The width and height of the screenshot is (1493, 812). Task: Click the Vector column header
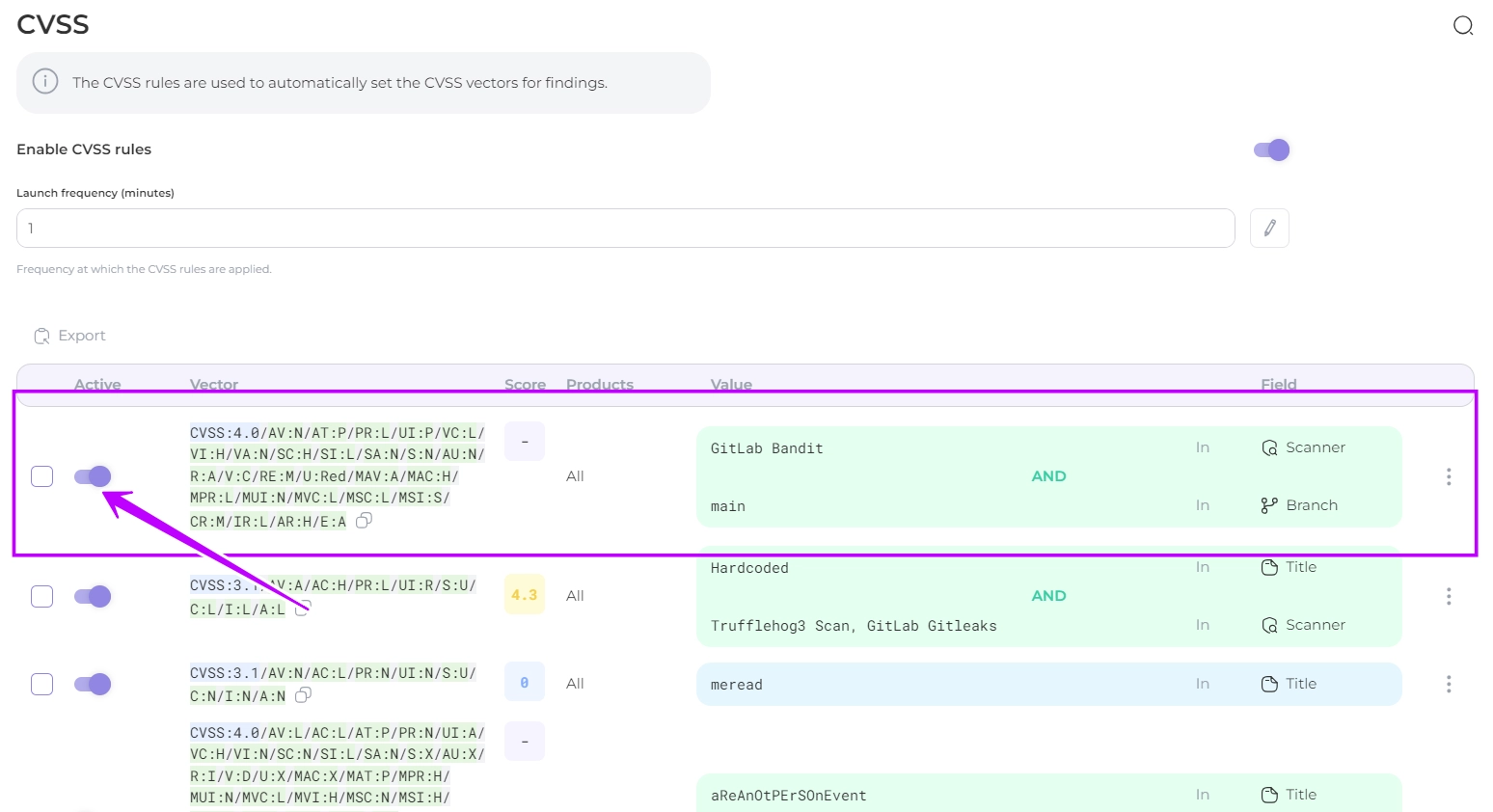tap(214, 384)
